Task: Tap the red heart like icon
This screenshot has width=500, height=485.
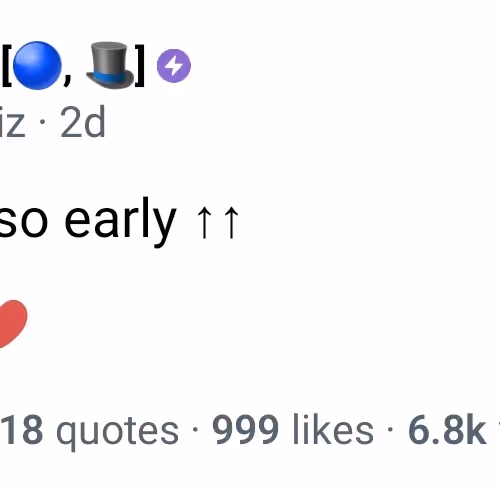Action: [12, 324]
